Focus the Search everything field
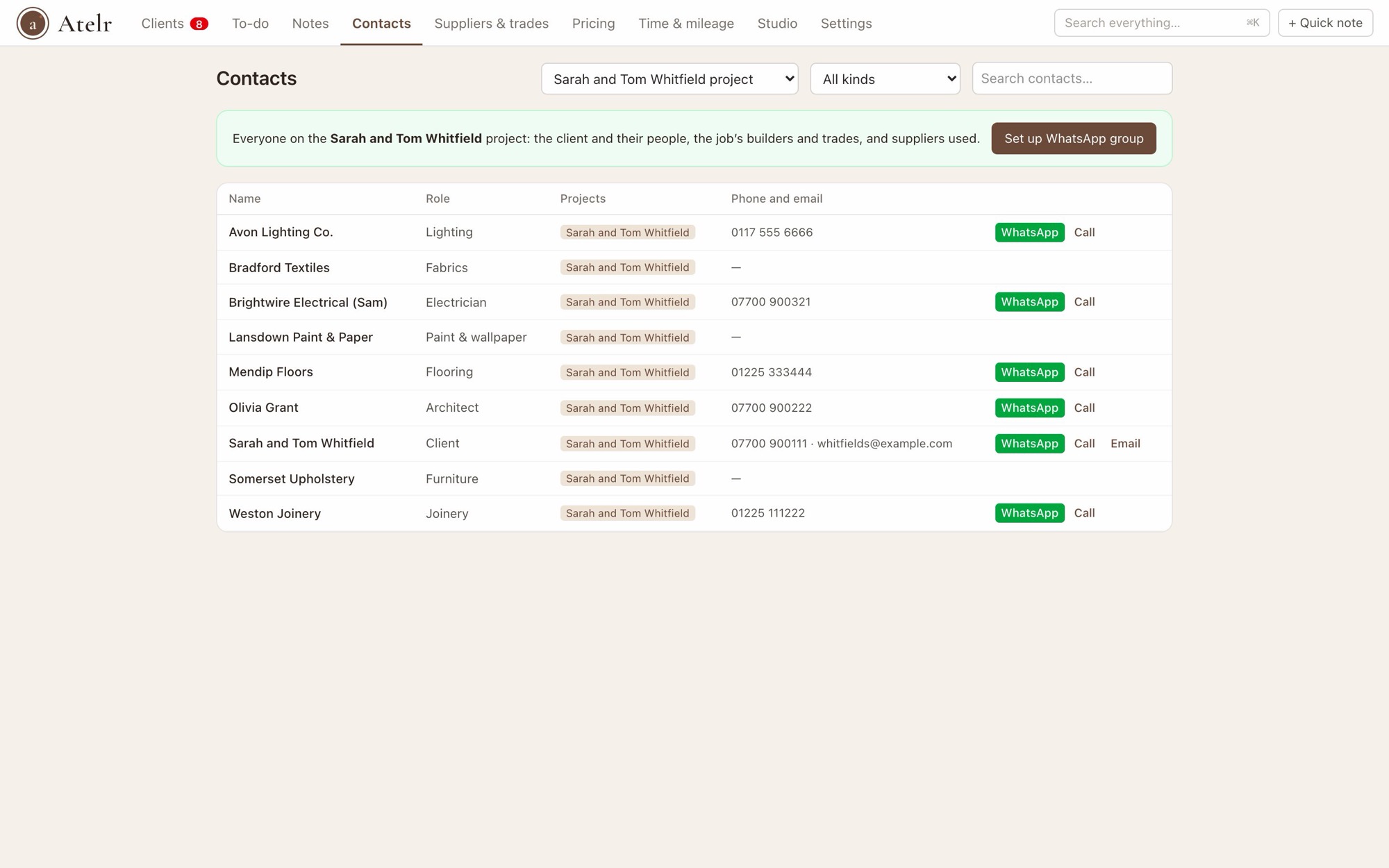The height and width of the screenshot is (868, 1389). tap(1161, 23)
